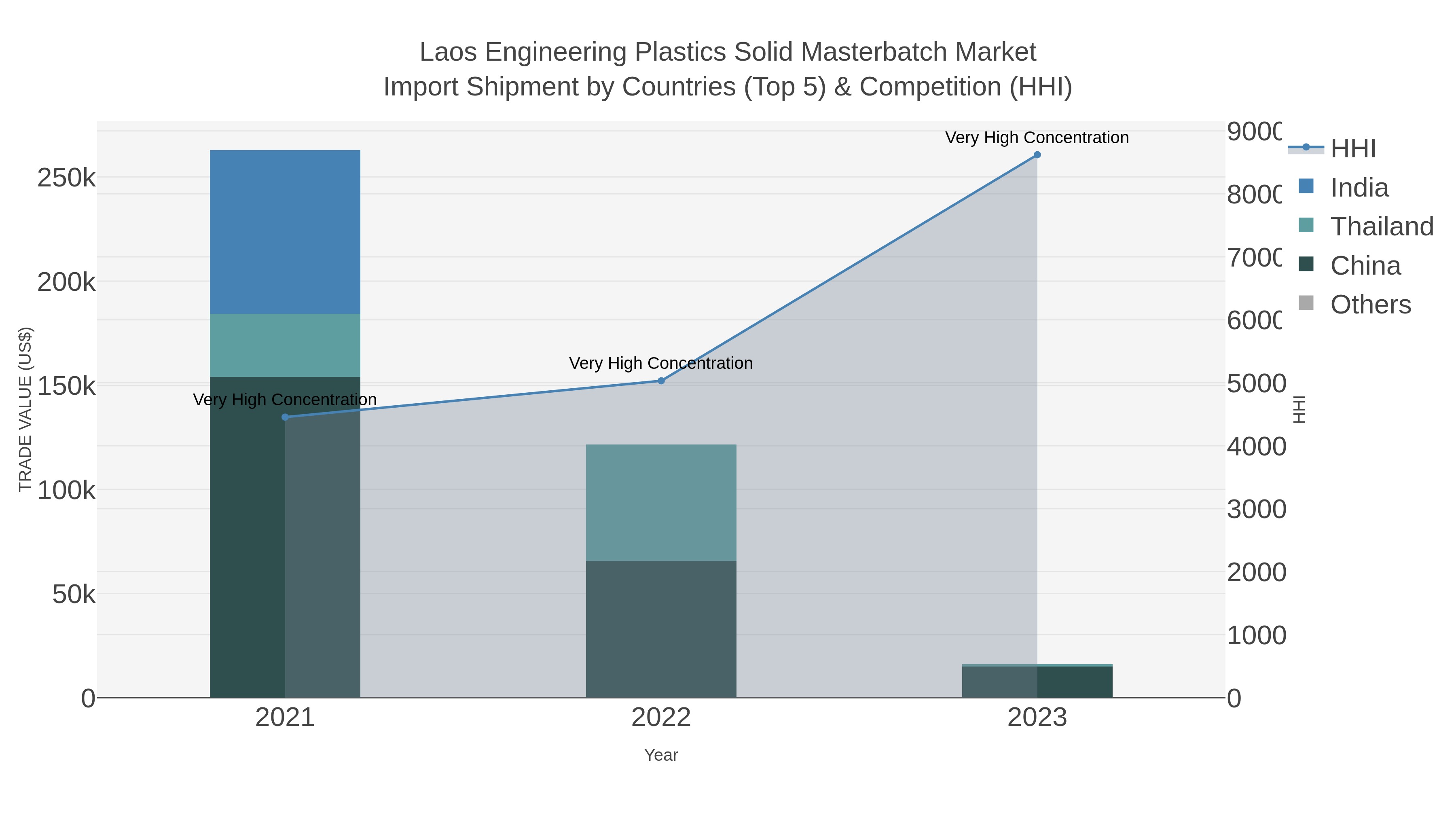Click the Year axis title
The image size is (1456, 819).
pyautogui.click(x=661, y=755)
